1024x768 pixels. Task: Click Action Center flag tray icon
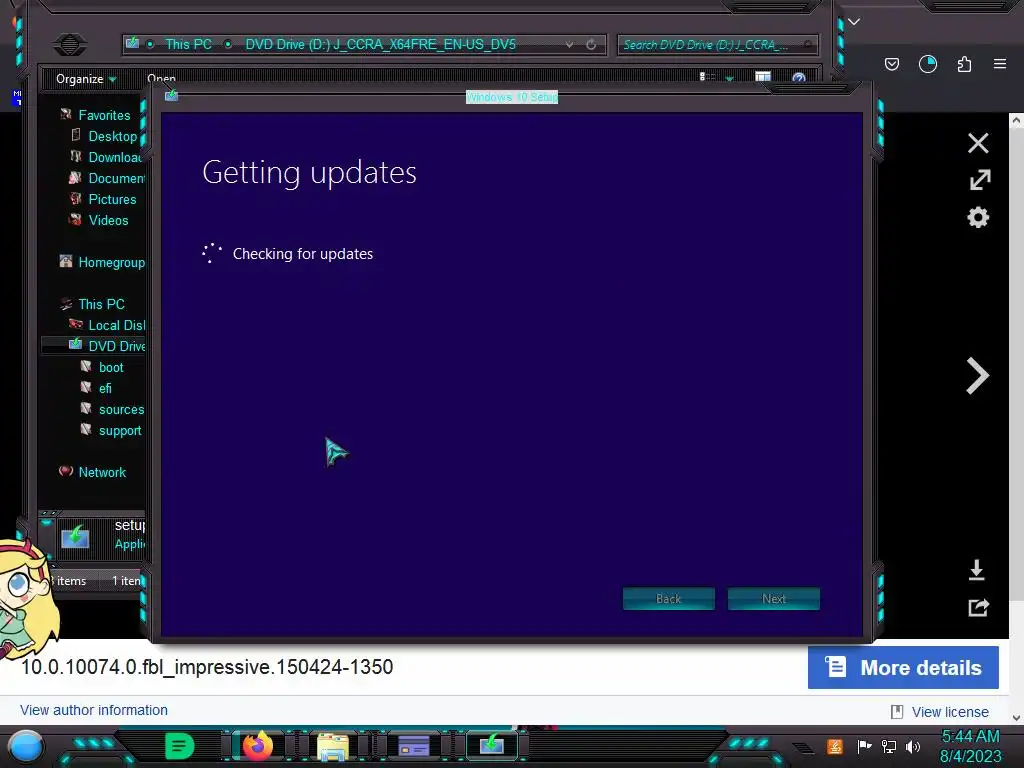pyautogui.click(x=864, y=746)
